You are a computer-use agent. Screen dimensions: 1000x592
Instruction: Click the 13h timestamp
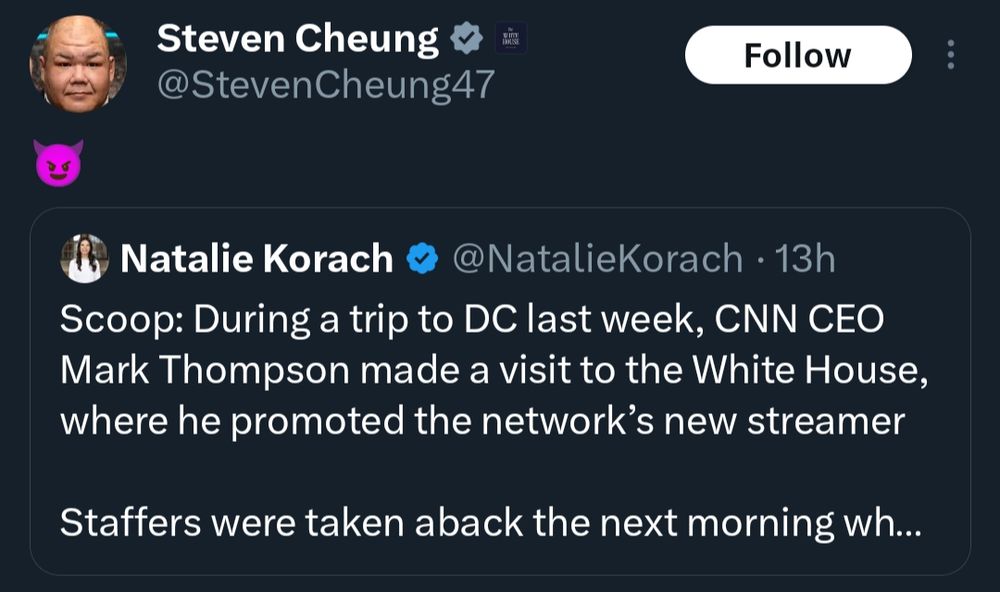point(805,259)
